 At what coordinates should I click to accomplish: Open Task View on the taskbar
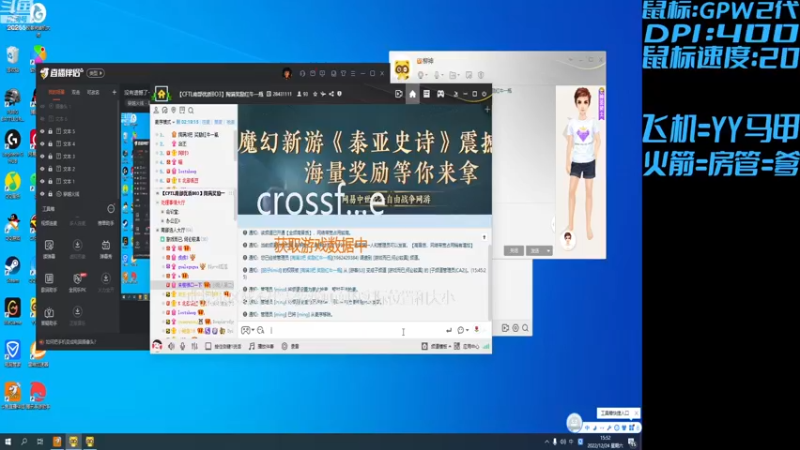[40, 441]
